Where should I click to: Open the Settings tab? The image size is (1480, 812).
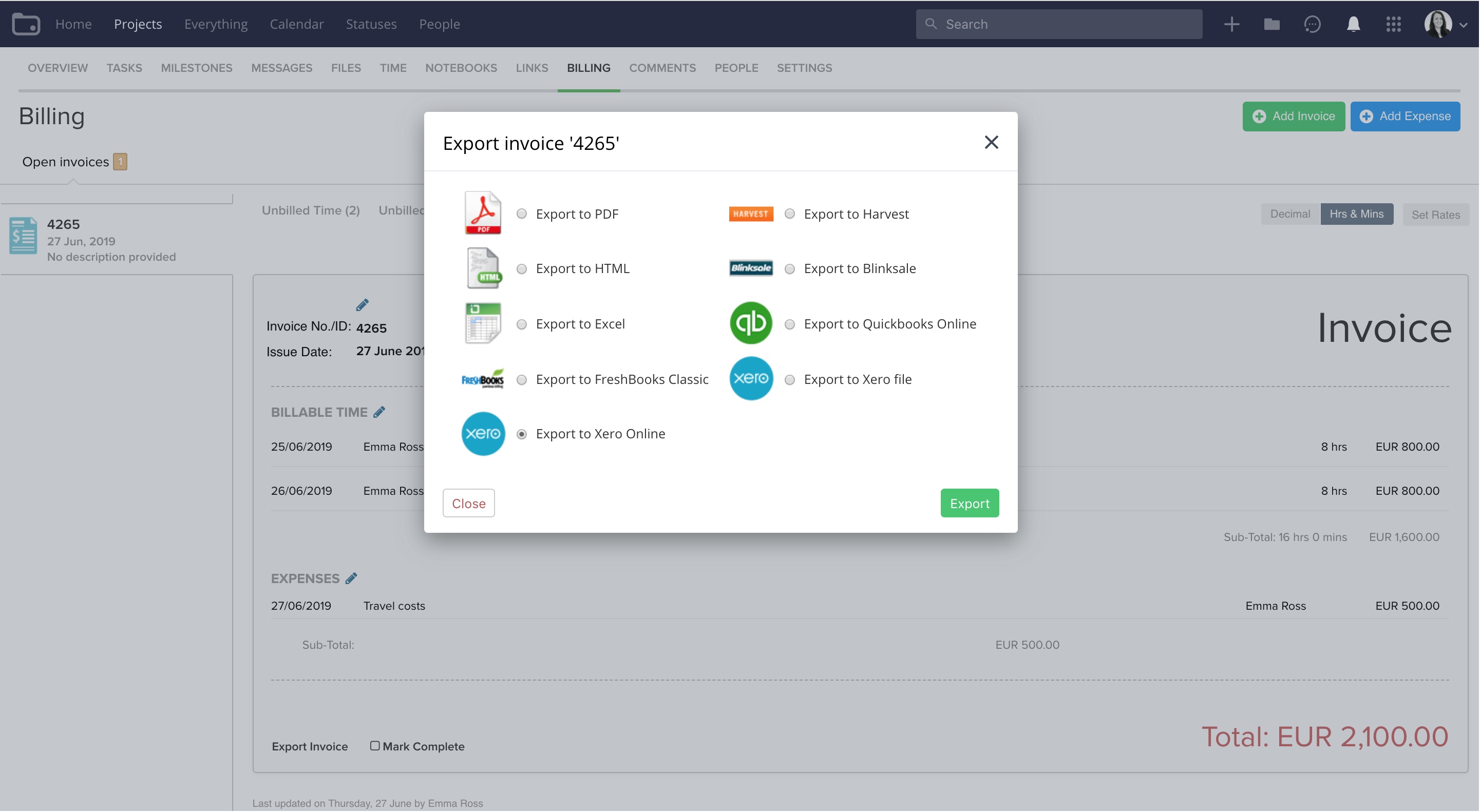point(804,68)
